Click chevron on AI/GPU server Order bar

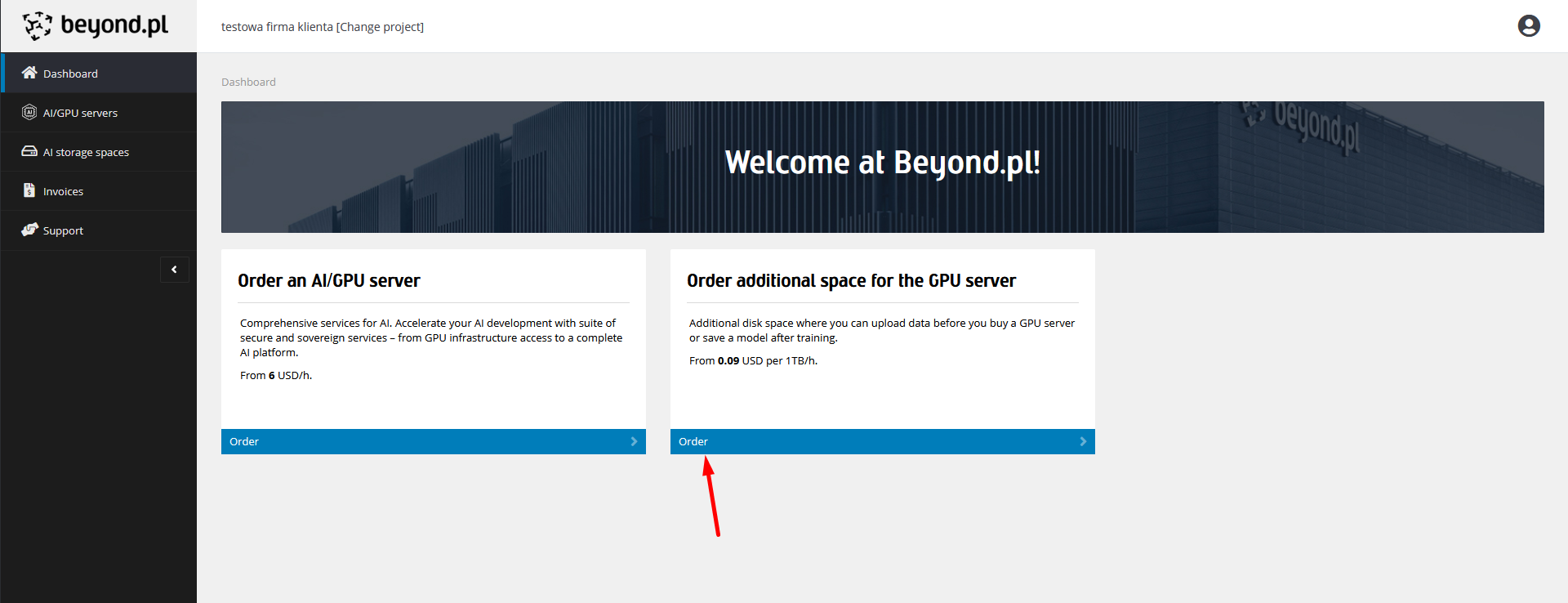click(634, 441)
